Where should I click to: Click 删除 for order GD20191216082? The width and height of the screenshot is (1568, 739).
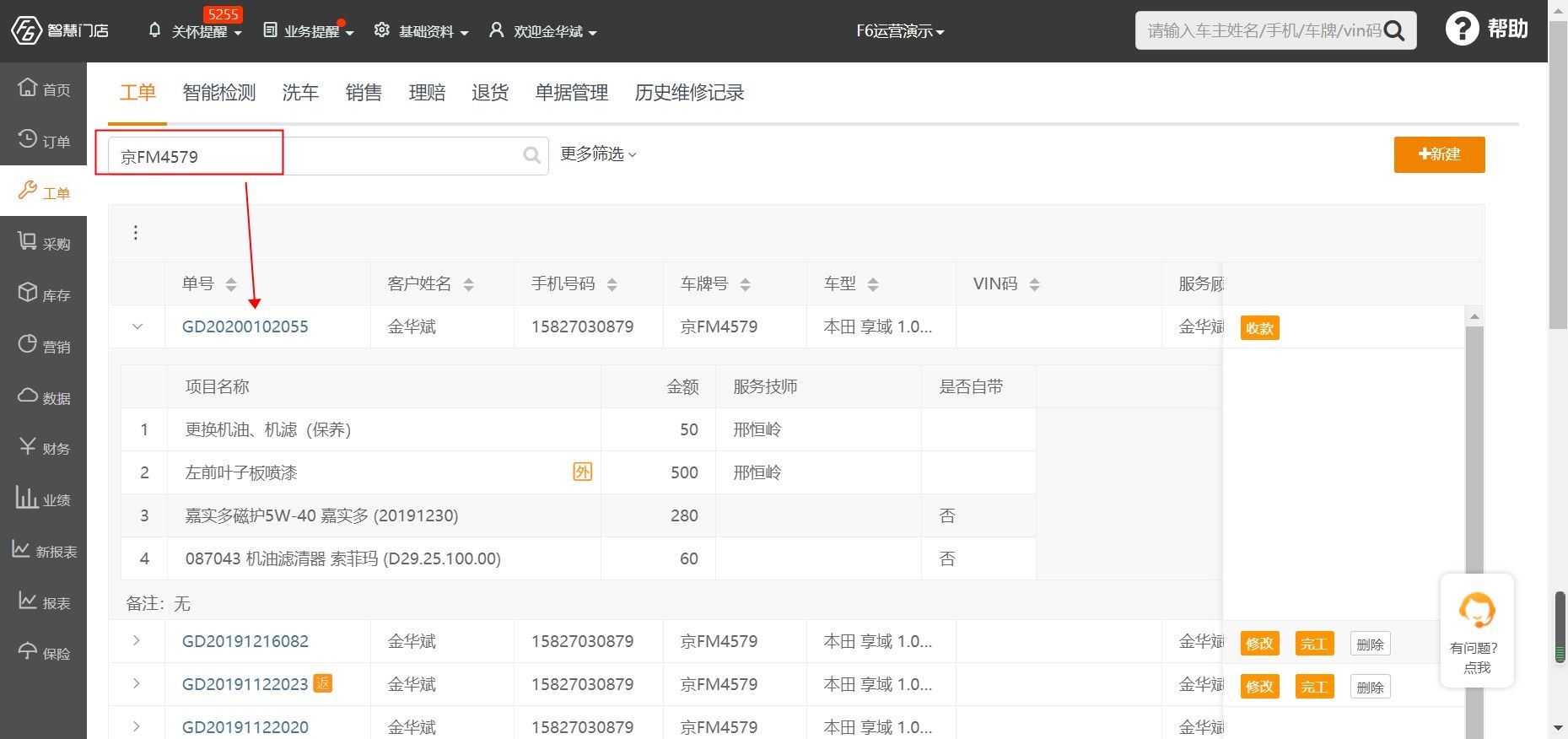click(x=1370, y=644)
